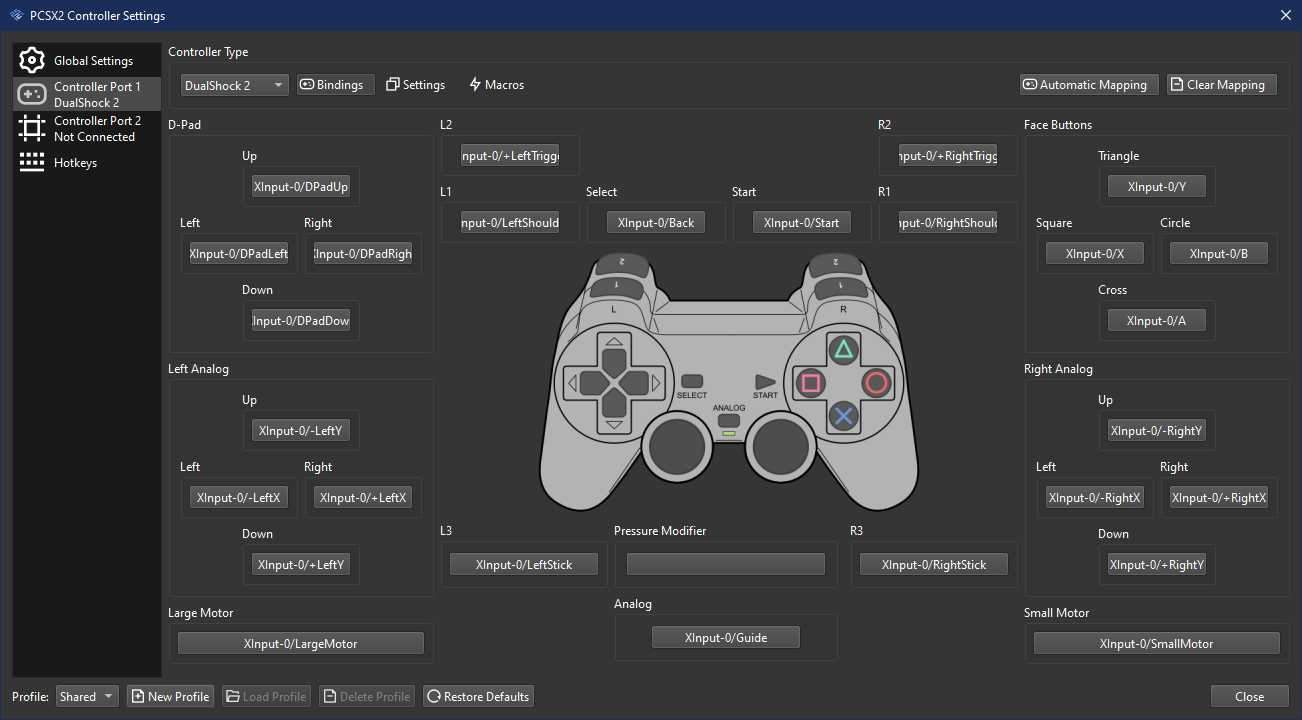
Task: Change the Start XInput-0/Start binding
Action: (x=802, y=223)
